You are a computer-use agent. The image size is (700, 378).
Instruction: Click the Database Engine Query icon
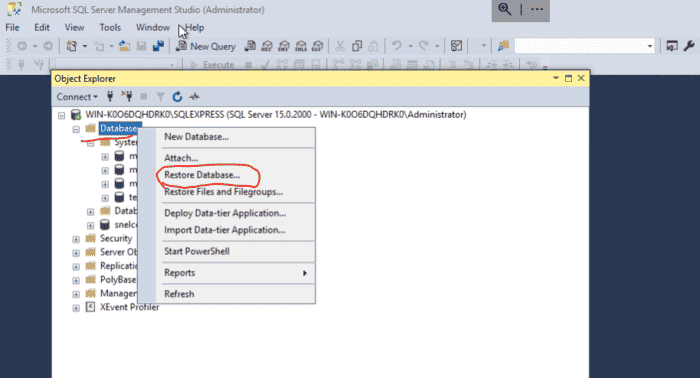pos(250,46)
